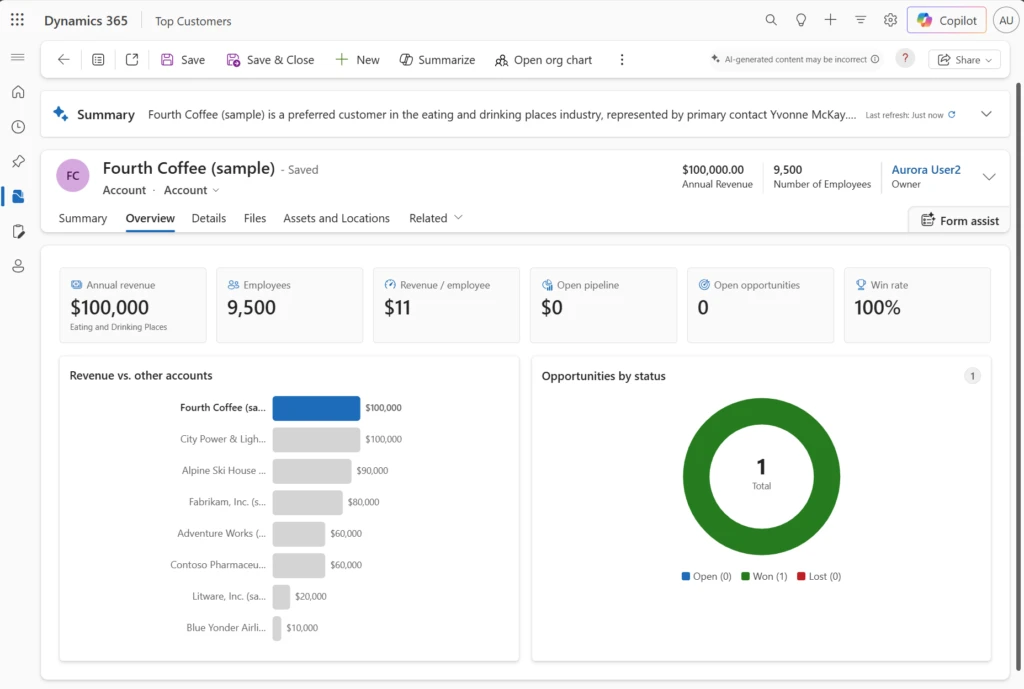Open the advanced filter icon

pyautogui.click(x=860, y=20)
